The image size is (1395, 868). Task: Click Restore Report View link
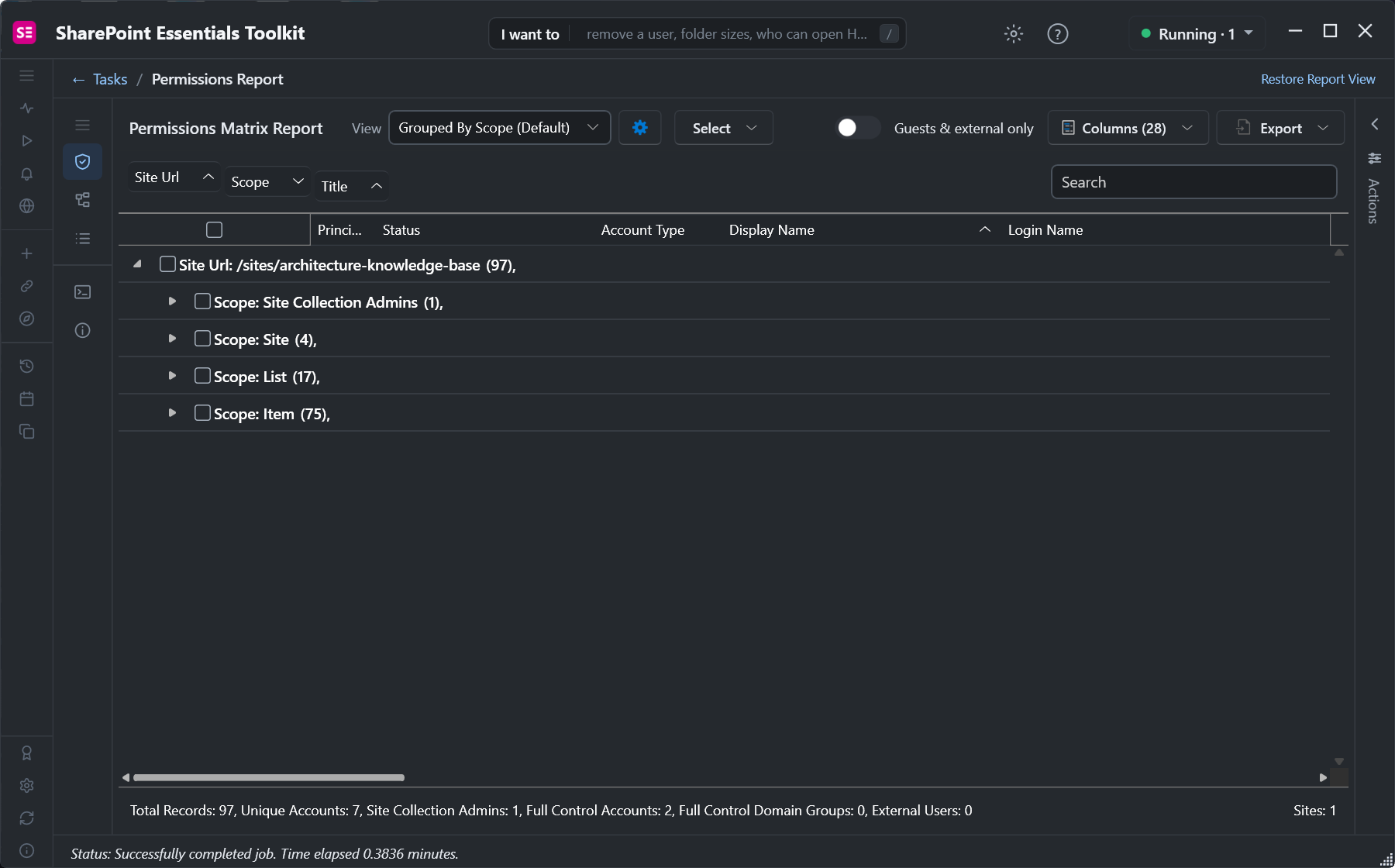1317,79
